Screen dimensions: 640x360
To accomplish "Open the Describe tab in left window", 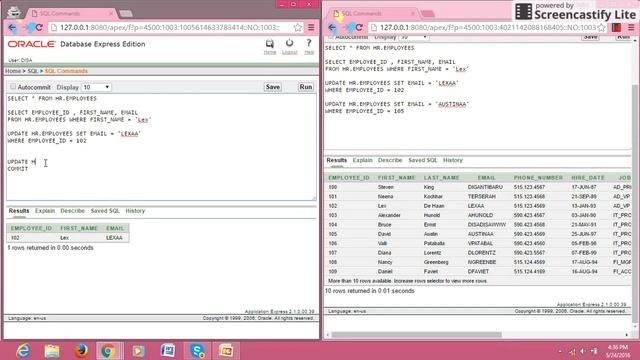I will pos(72,211).
